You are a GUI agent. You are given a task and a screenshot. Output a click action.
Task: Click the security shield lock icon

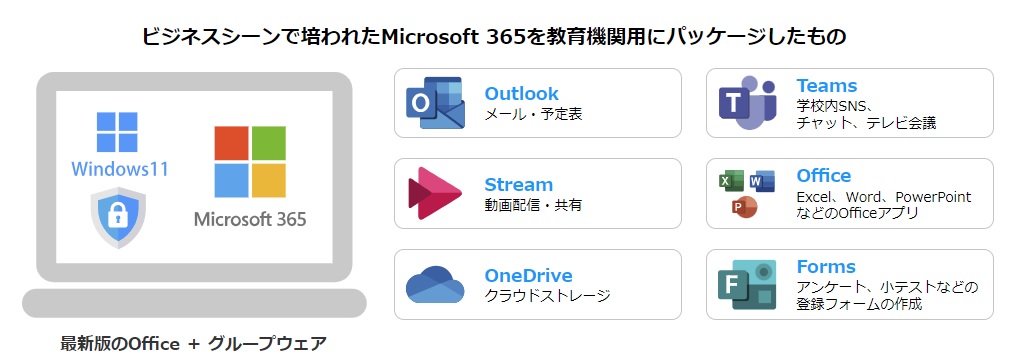(x=119, y=217)
